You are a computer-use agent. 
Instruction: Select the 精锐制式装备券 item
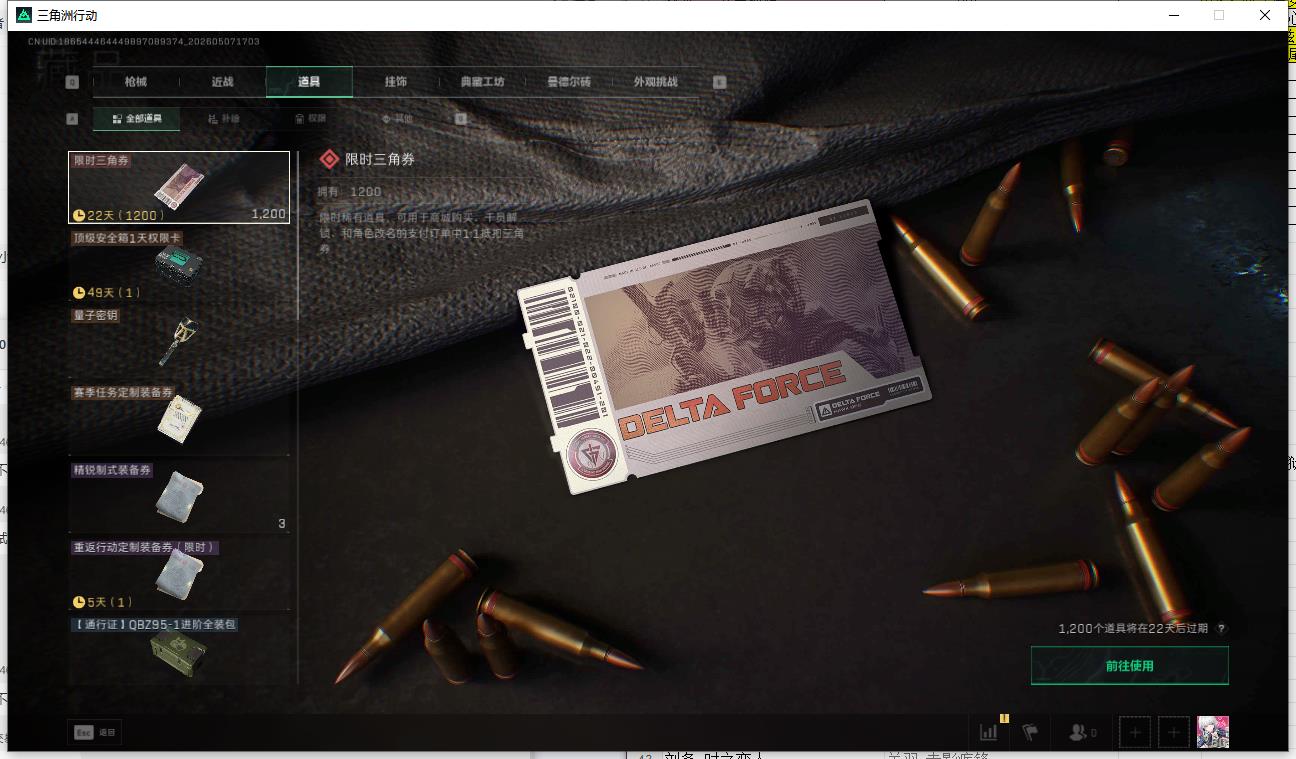click(179, 496)
